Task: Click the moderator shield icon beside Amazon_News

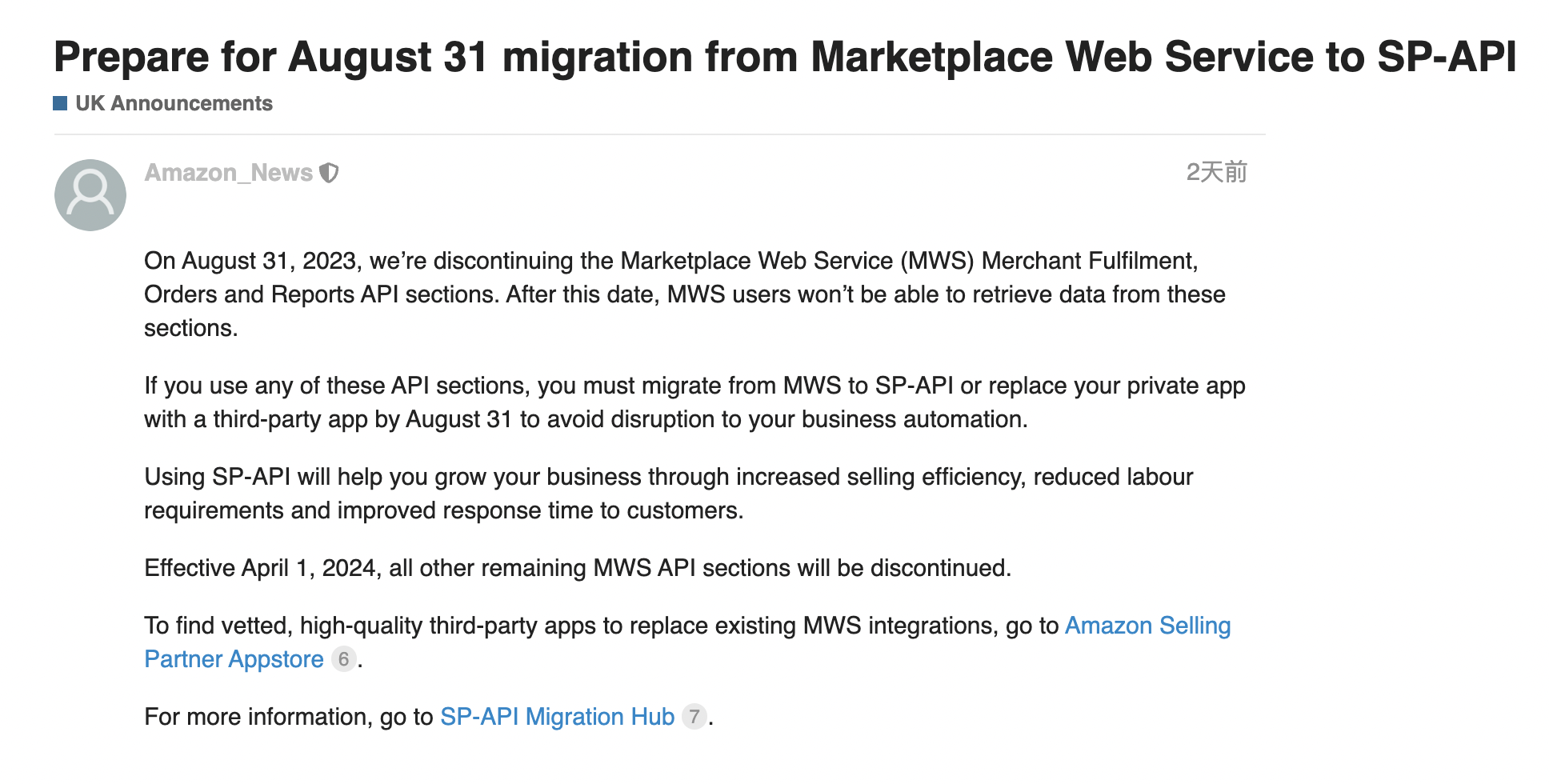Action: (329, 173)
